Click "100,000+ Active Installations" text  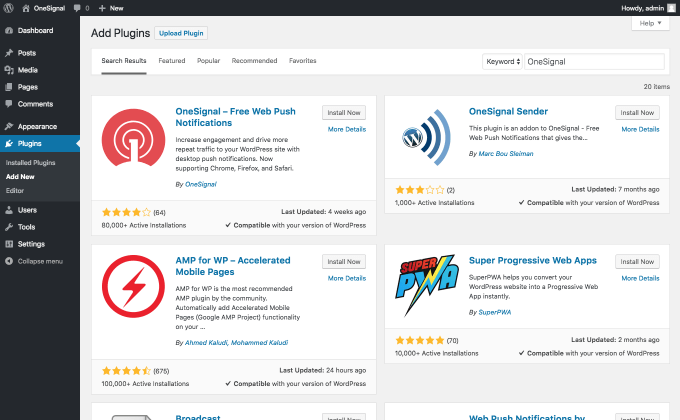pyautogui.click(x=145, y=384)
